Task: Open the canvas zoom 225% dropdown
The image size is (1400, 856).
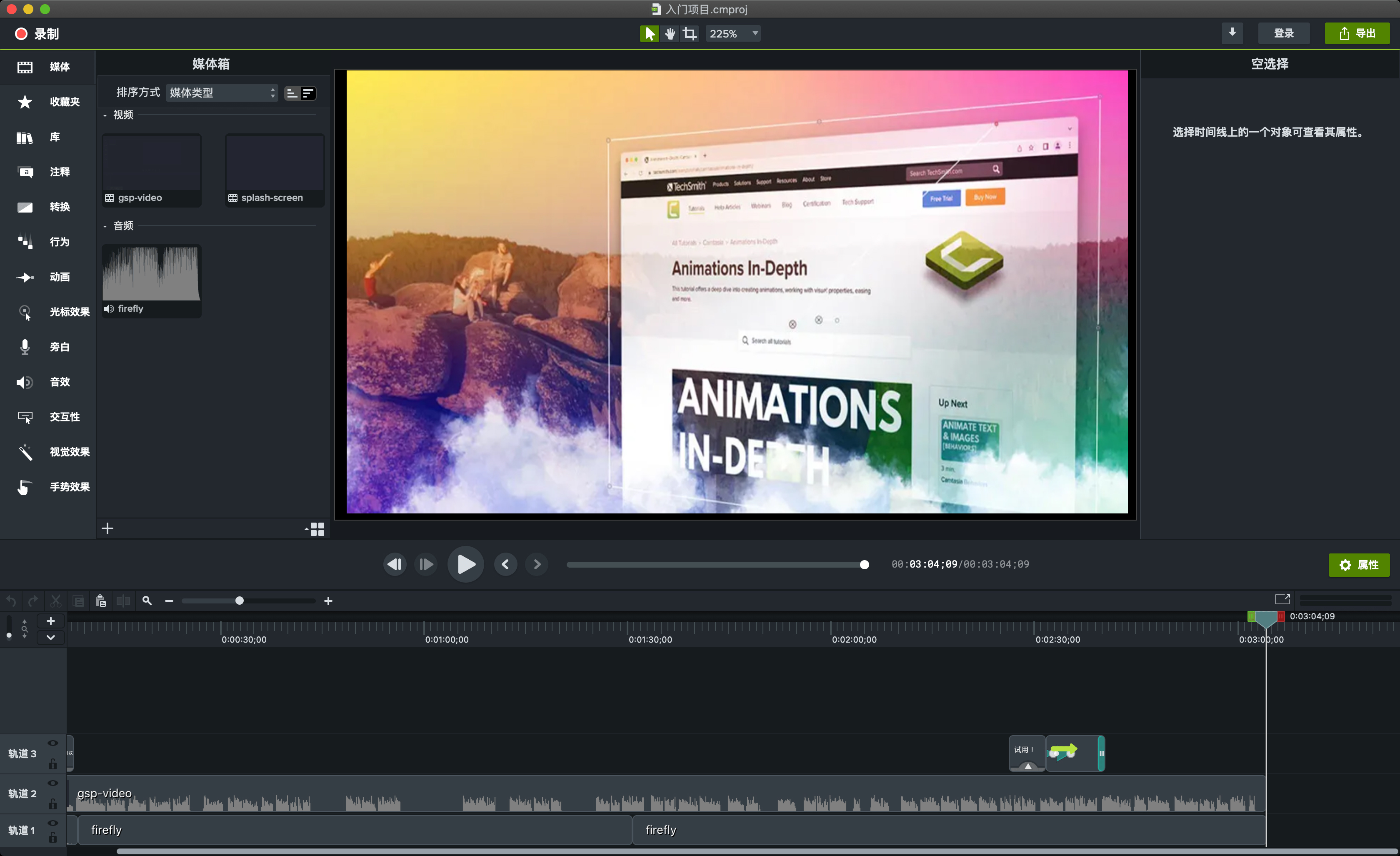Action: click(732, 33)
